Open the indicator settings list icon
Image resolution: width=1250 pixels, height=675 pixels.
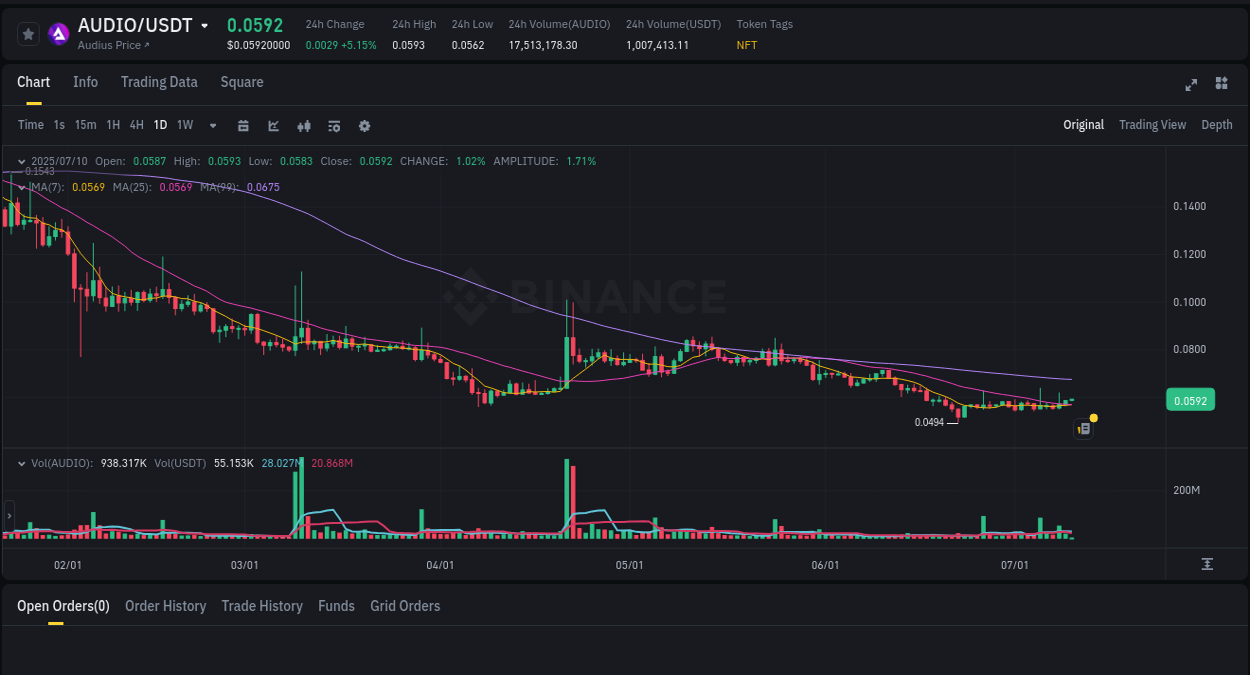pos(333,126)
